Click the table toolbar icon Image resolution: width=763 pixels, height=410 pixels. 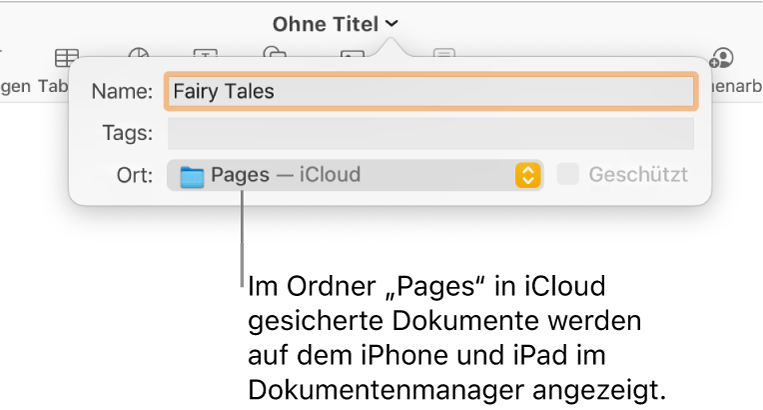[67, 57]
